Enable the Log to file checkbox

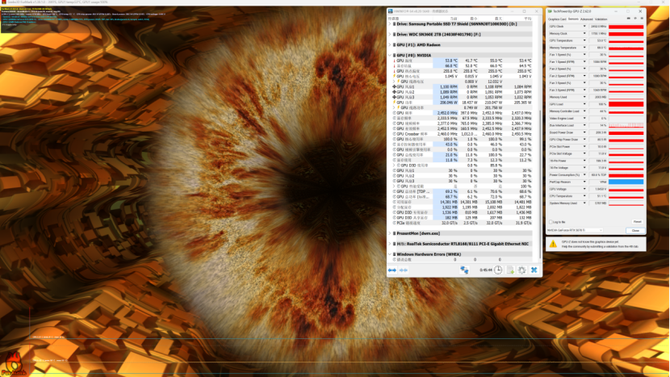[x=550, y=222]
